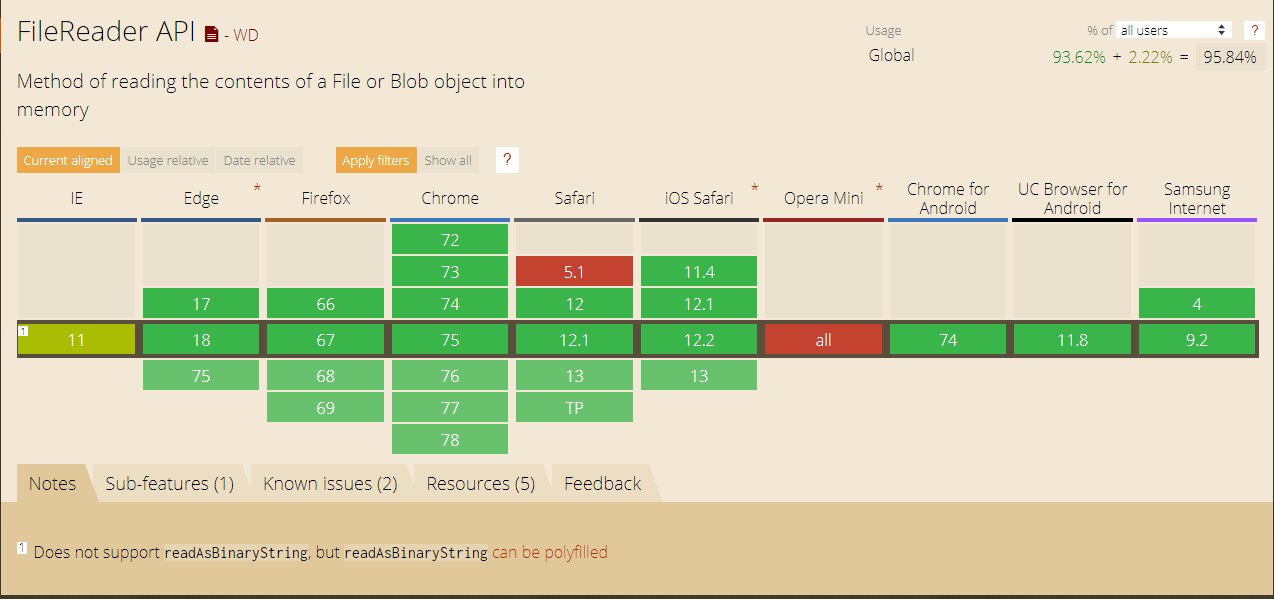Click the 95.84% total usage value
1274x599 pixels.
click(x=1230, y=57)
